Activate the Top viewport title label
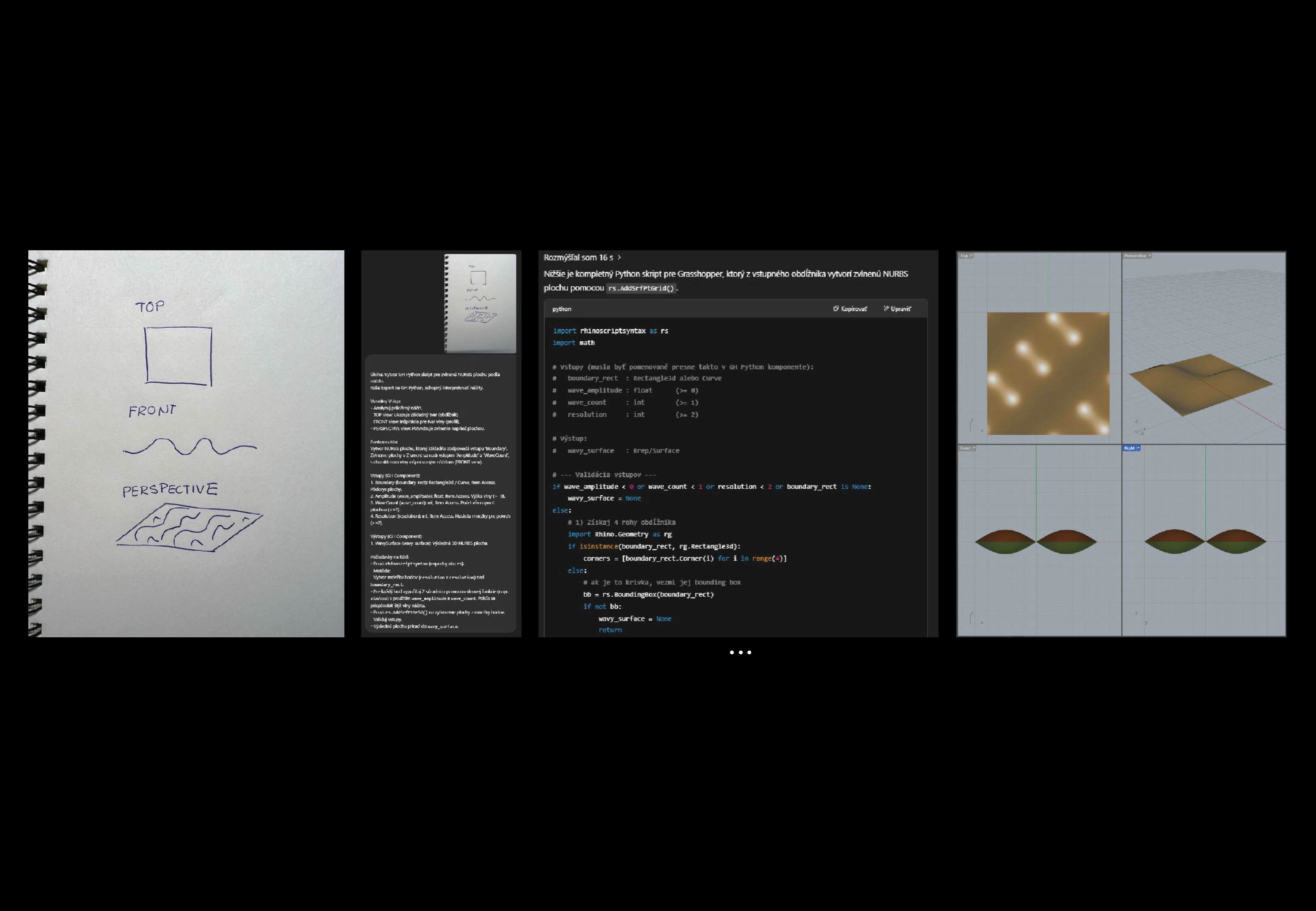This screenshot has height=911, width=1316. [964, 256]
